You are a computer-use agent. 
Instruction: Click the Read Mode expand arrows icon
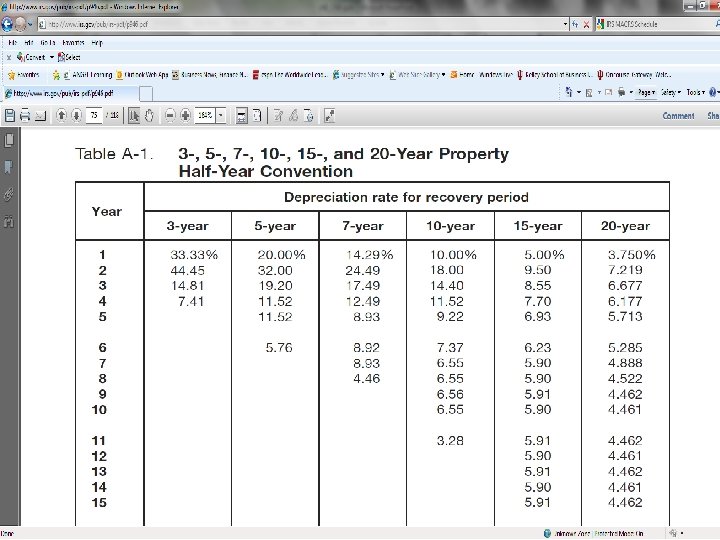click(x=329, y=115)
